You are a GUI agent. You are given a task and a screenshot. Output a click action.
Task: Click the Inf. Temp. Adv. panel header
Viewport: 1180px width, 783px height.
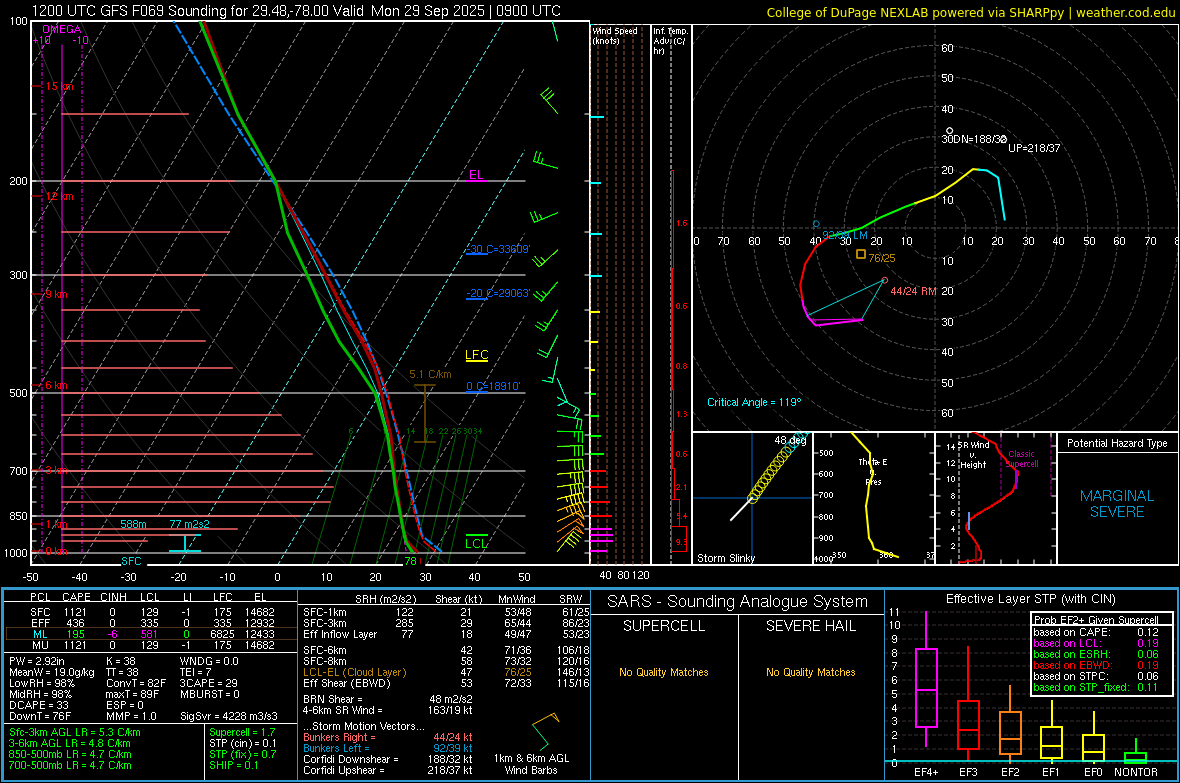[x=670, y=41]
